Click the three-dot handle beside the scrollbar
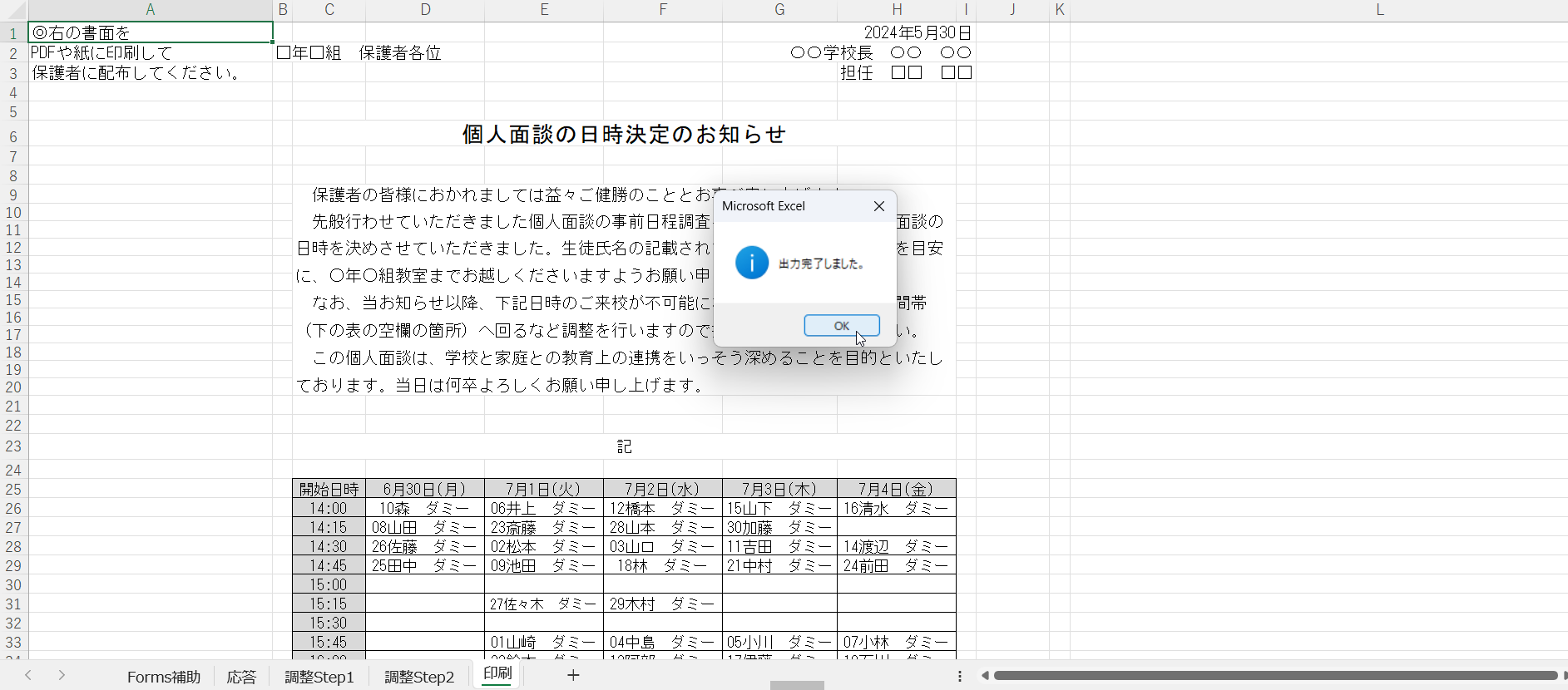Image resolution: width=1568 pixels, height=690 pixels. (x=959, y=676)
